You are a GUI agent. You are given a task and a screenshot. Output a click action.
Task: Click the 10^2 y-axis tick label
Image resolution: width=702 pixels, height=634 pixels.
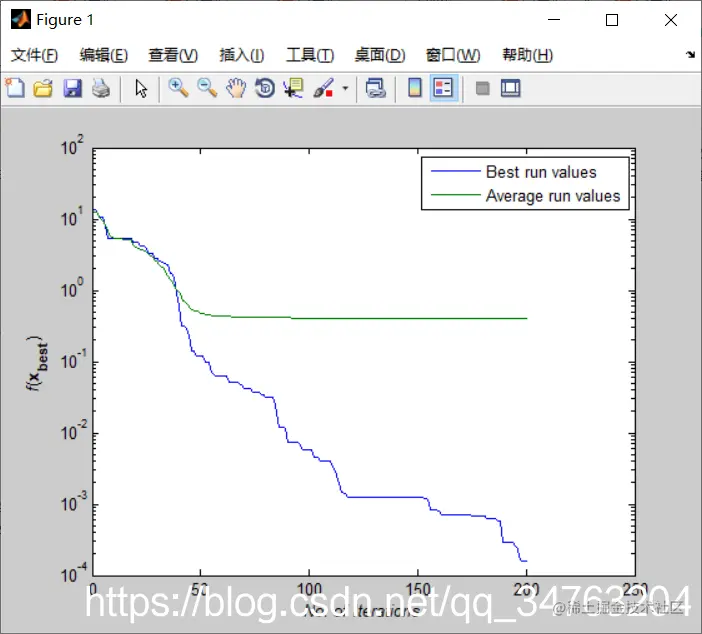72,145
